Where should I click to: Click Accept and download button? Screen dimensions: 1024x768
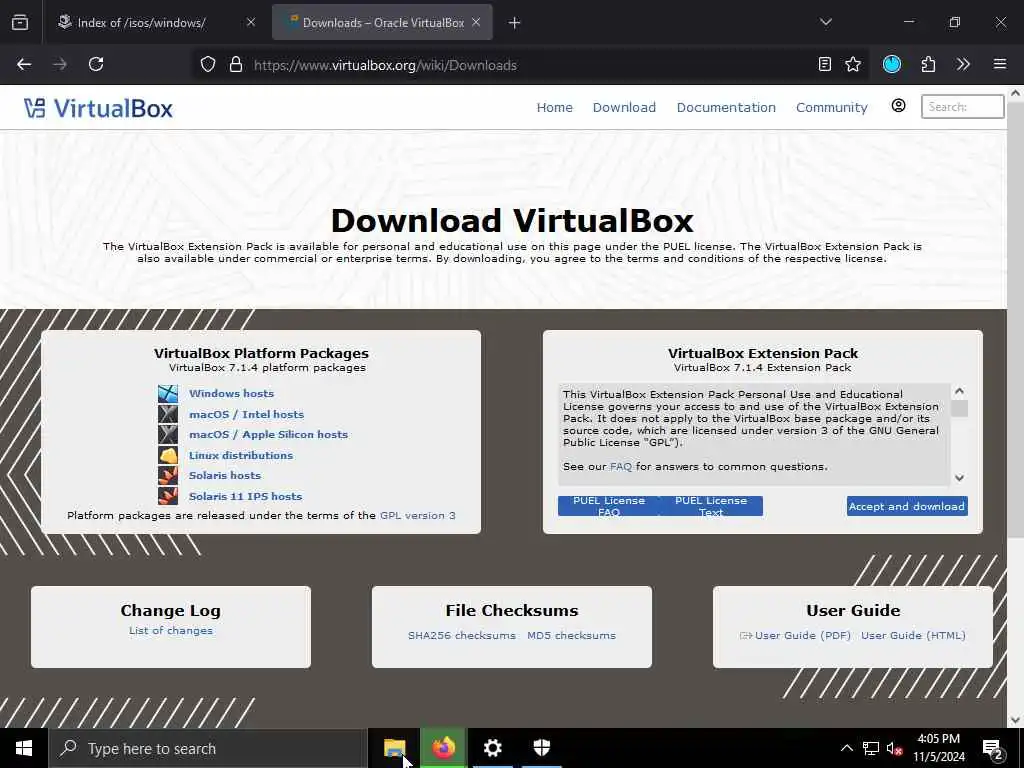coord(907,506)
